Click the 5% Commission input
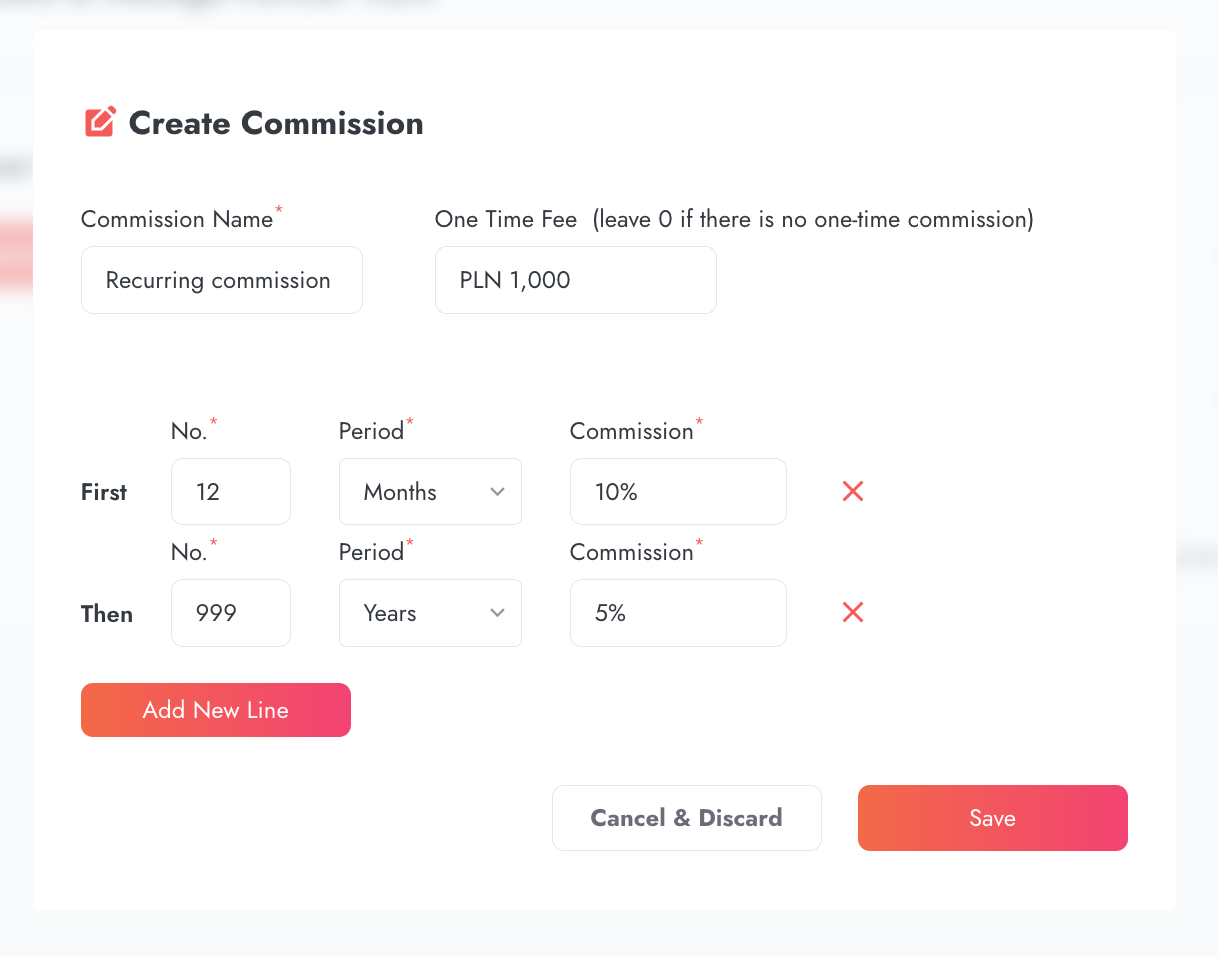The width and height of the screenshot is (1218, 956). 677,612
